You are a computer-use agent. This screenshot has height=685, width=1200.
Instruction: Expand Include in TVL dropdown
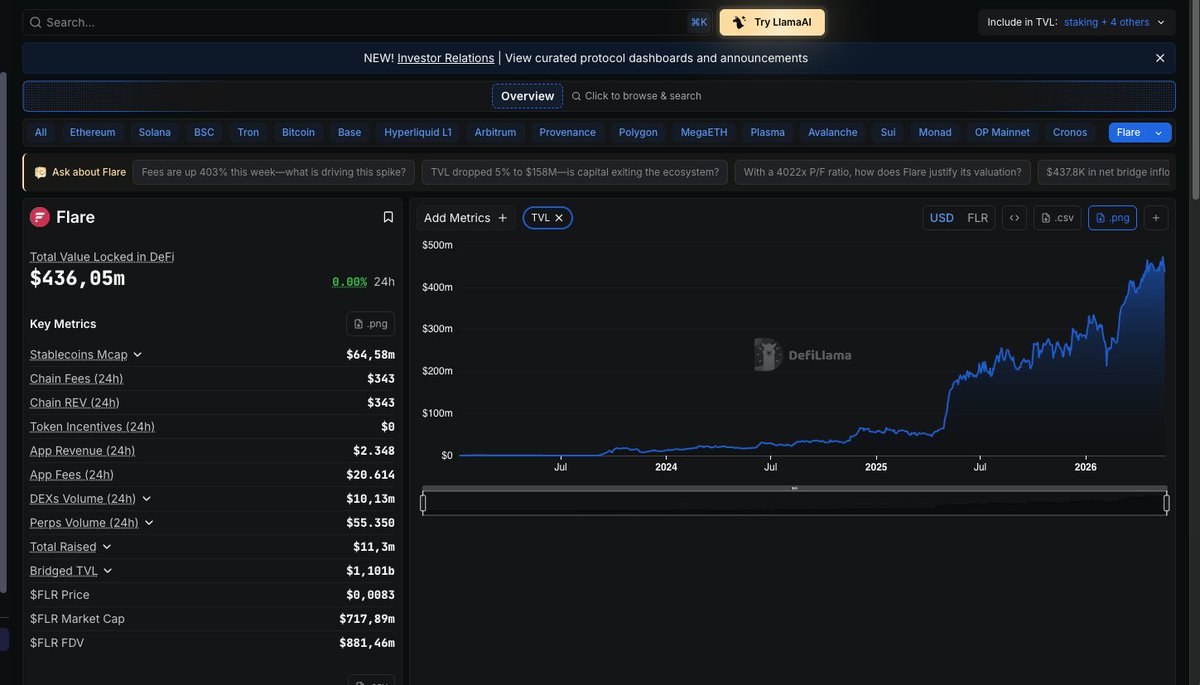tap(1076, 22)
